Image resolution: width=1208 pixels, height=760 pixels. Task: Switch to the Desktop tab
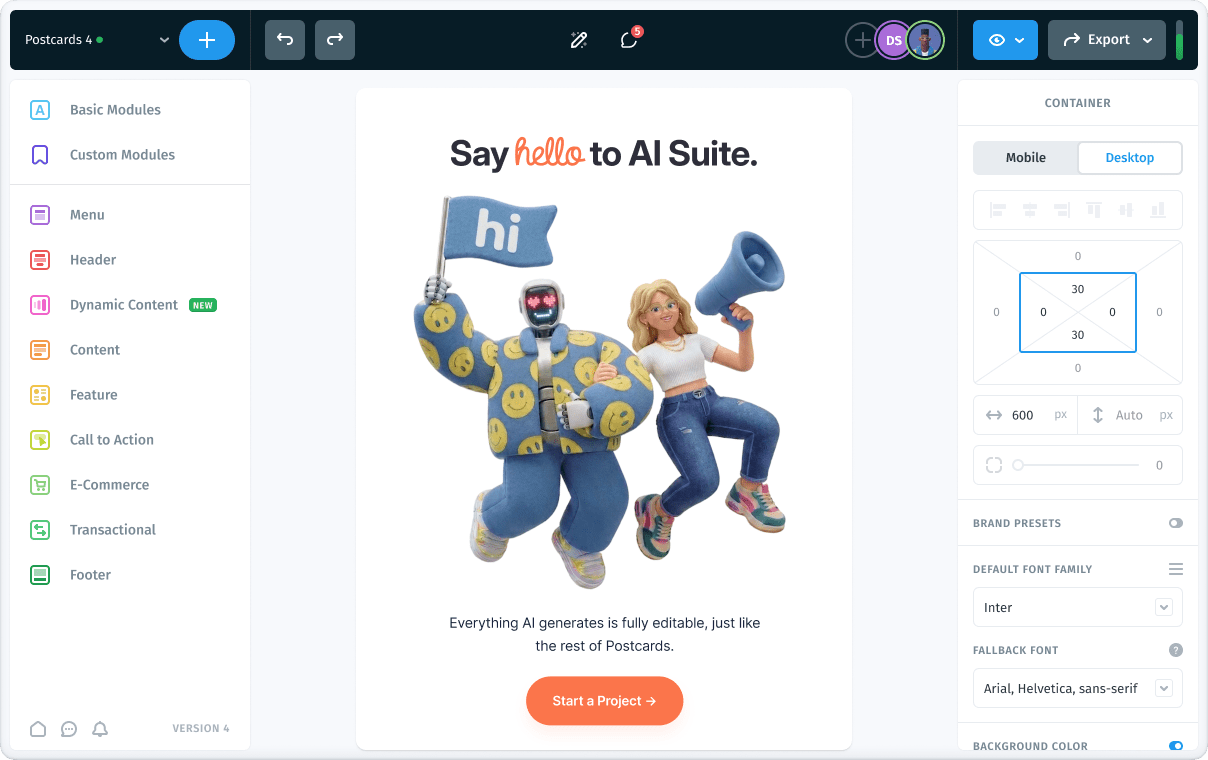pos(1130,158)
